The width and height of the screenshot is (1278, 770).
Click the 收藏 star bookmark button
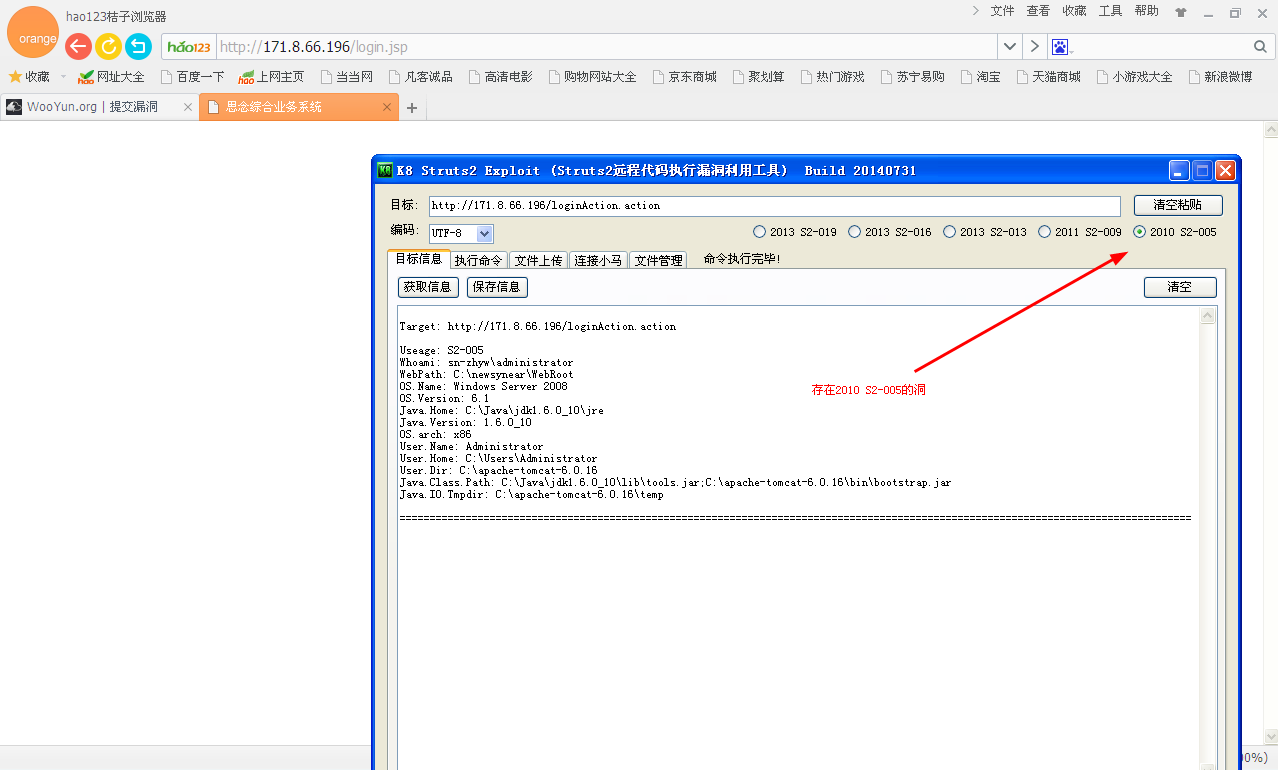[x=29, y=76]
